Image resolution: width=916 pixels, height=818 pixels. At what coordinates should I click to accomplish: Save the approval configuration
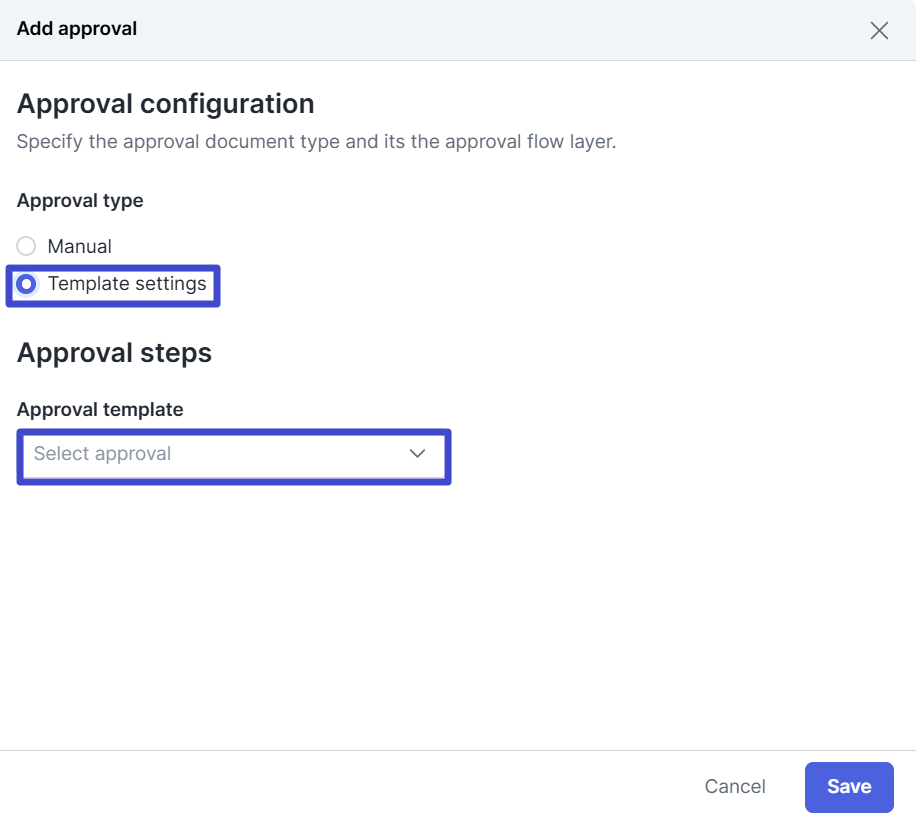[x=849, y=786]
